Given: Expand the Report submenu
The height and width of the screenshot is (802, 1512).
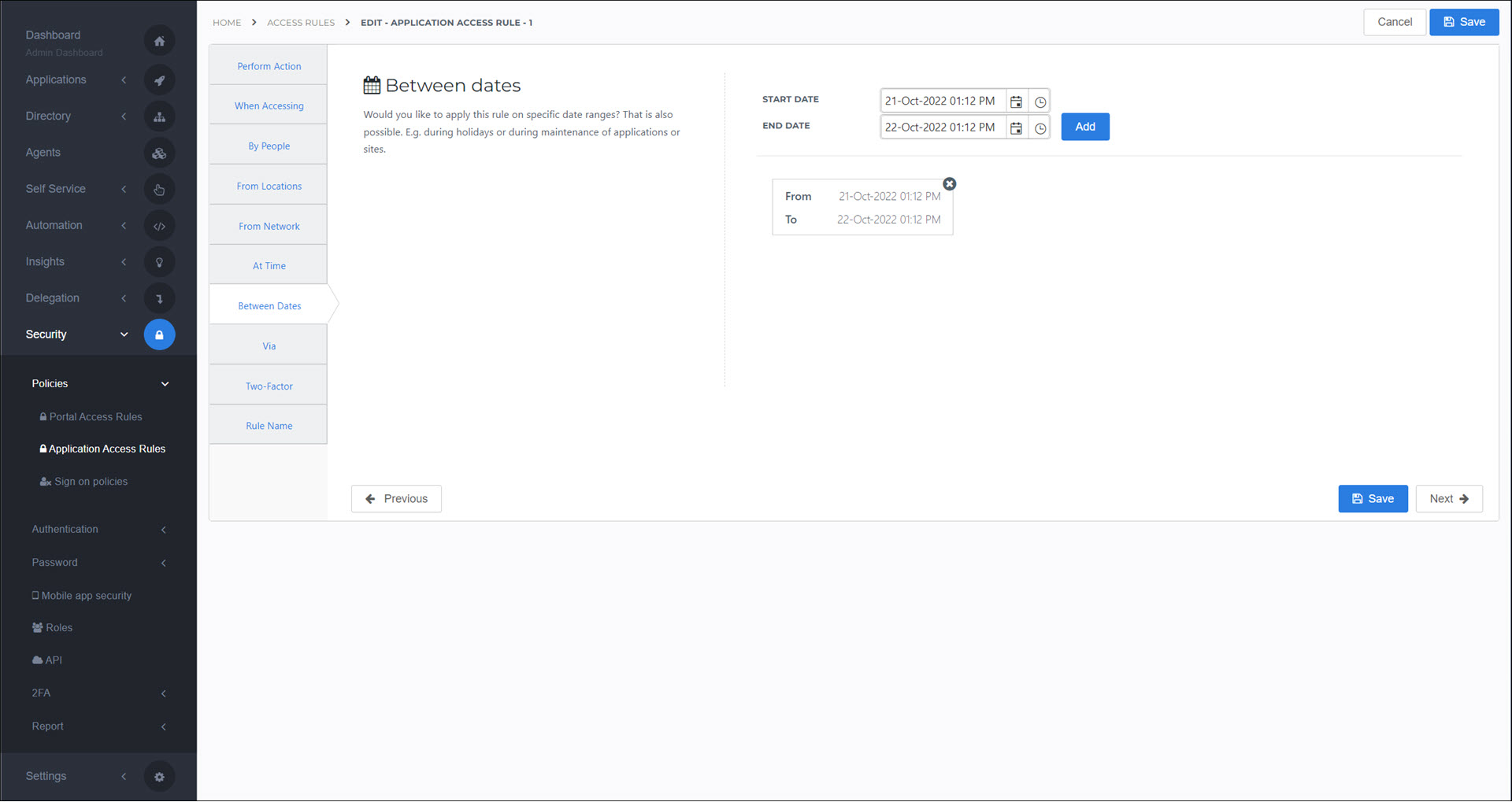Looking at the screenshot, I should [x=163, y=726].
